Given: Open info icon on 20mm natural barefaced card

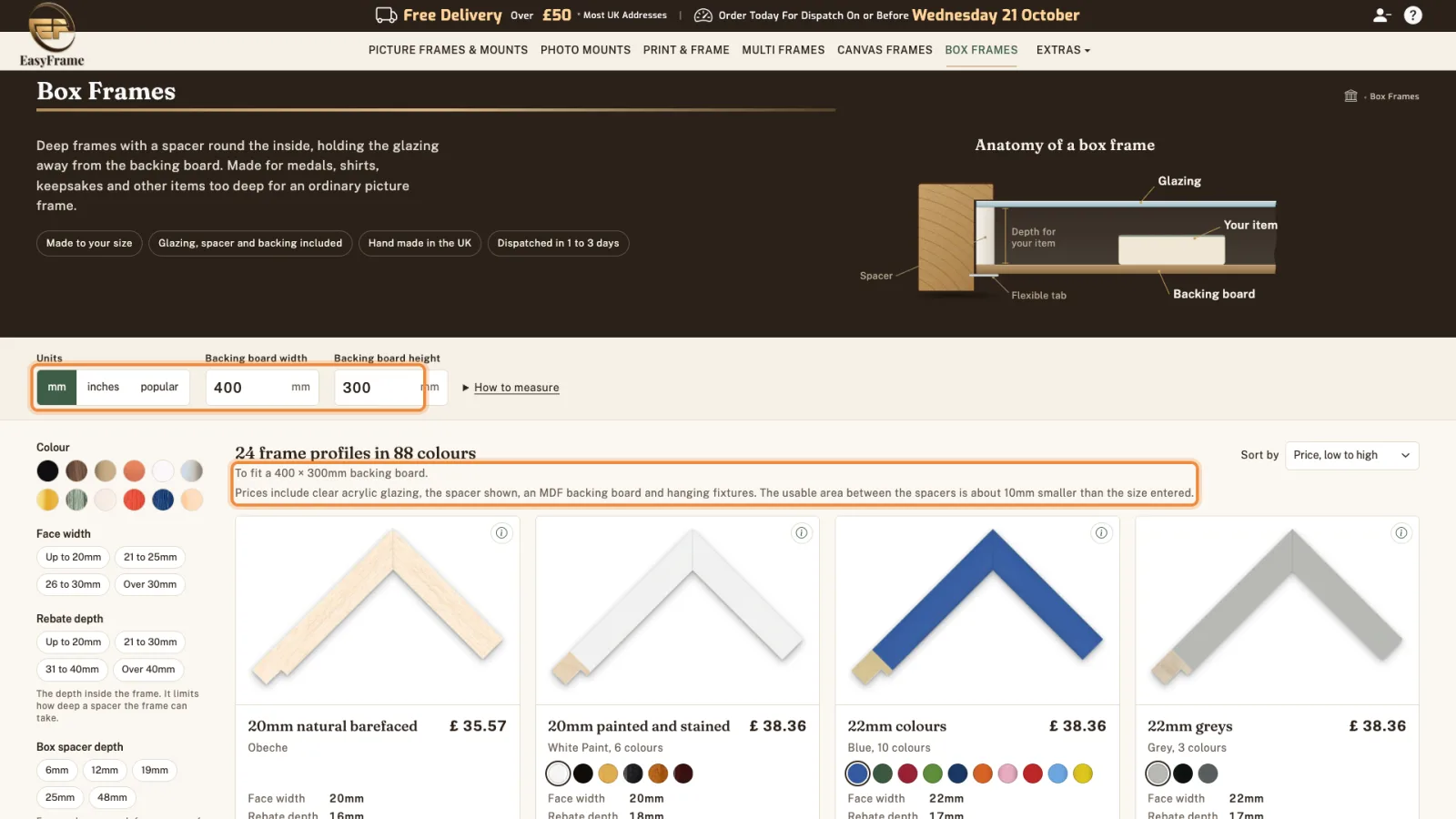Looking at the screenshot, I should [501, 533].
